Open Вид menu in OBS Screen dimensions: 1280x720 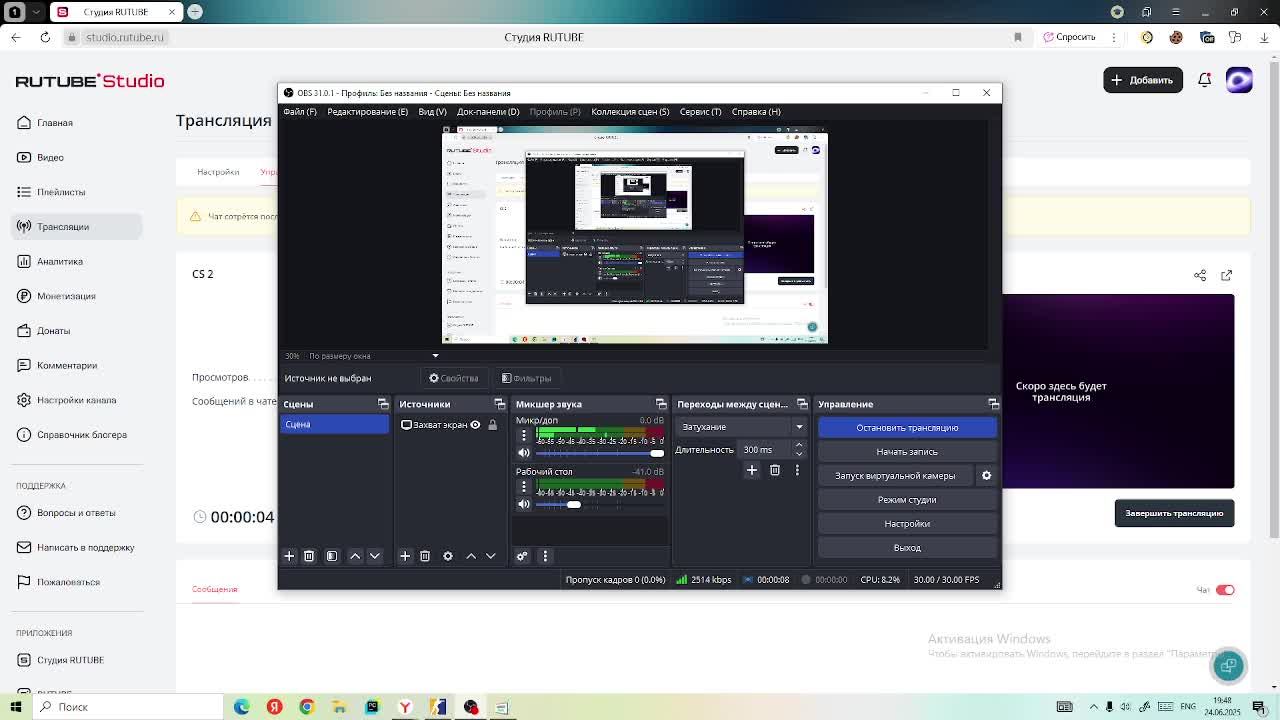click(x=432, y=112)
